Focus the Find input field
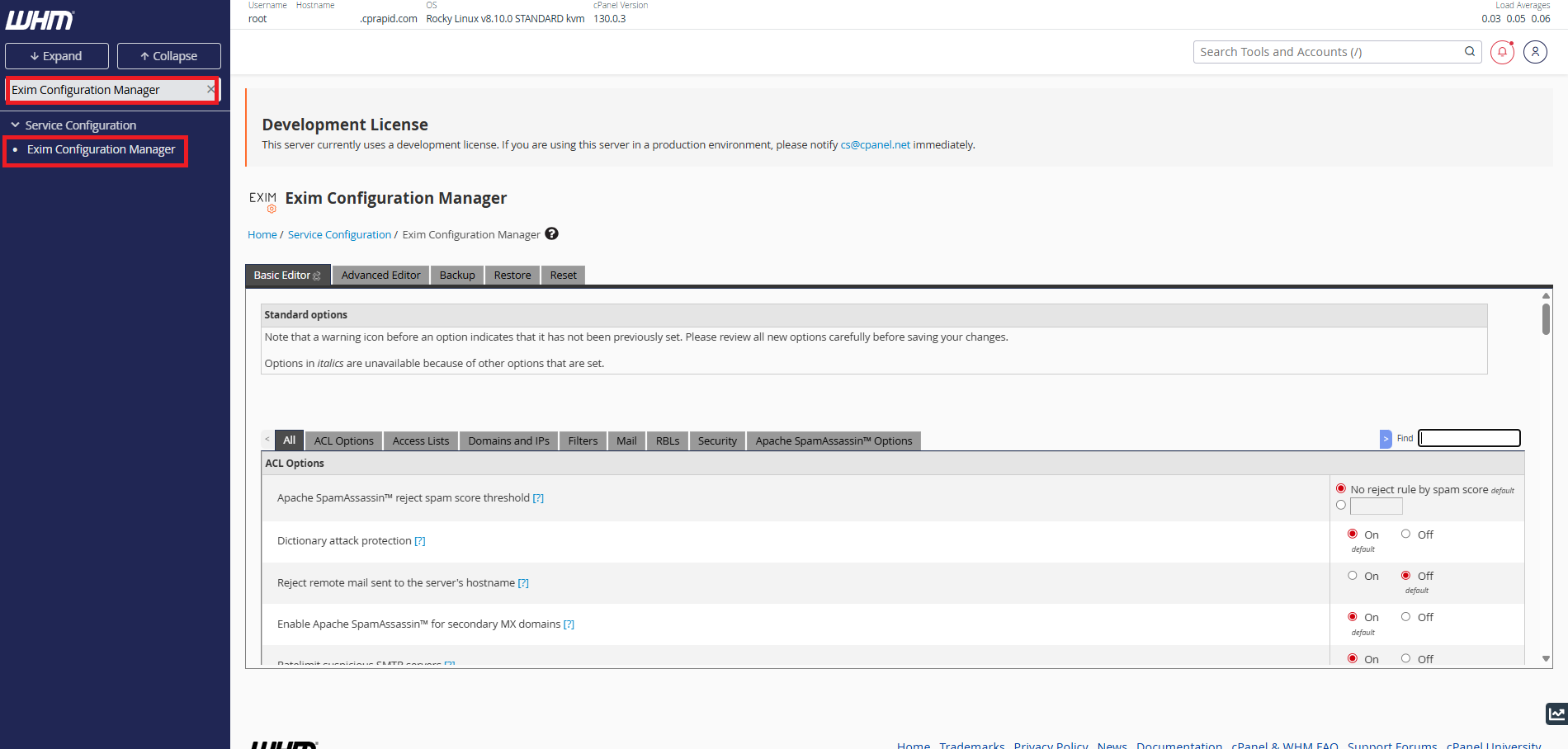Image resolution: width=1568 pixels, height=749 pixels. (x=1469, y=438)
